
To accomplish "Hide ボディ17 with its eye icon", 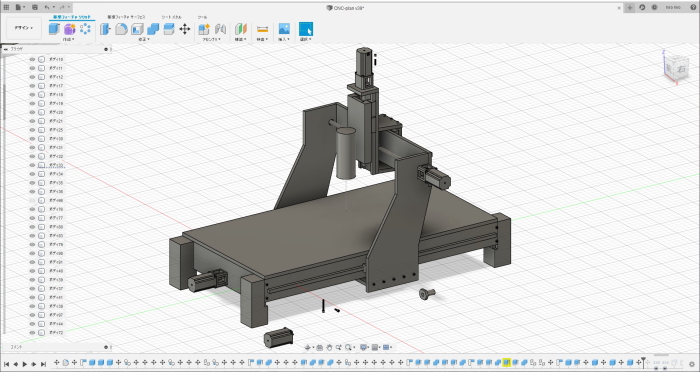I will [32, 86].
